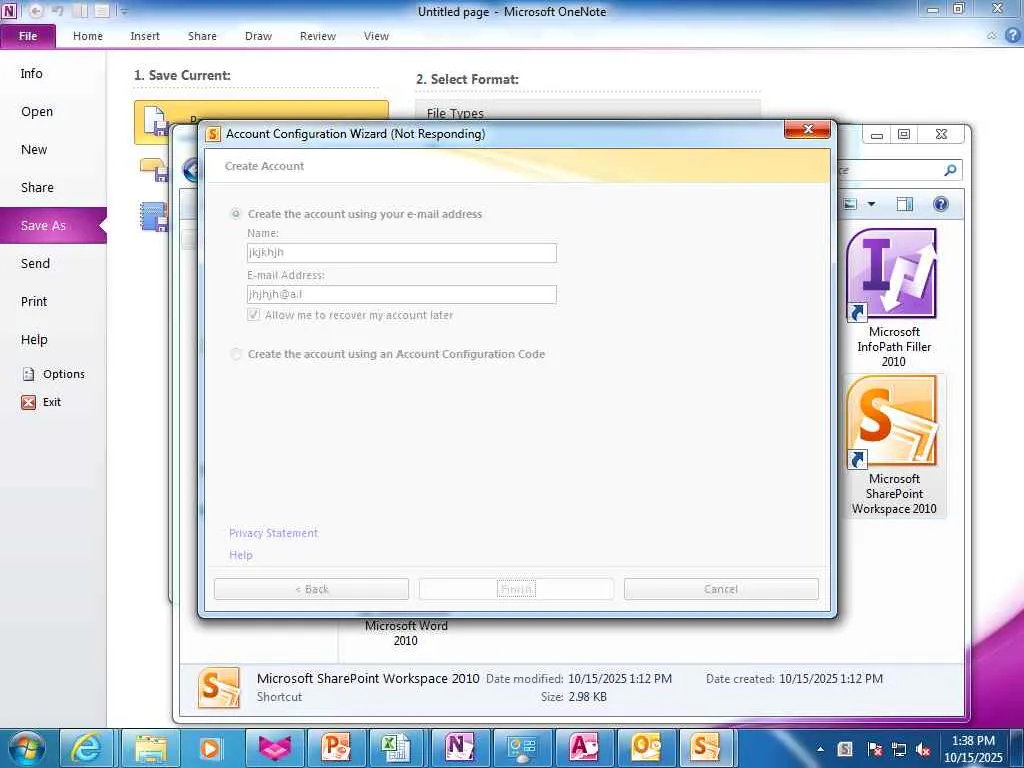
Task: Open Outlook from the taskbar
Action: [x=645, y=748]
